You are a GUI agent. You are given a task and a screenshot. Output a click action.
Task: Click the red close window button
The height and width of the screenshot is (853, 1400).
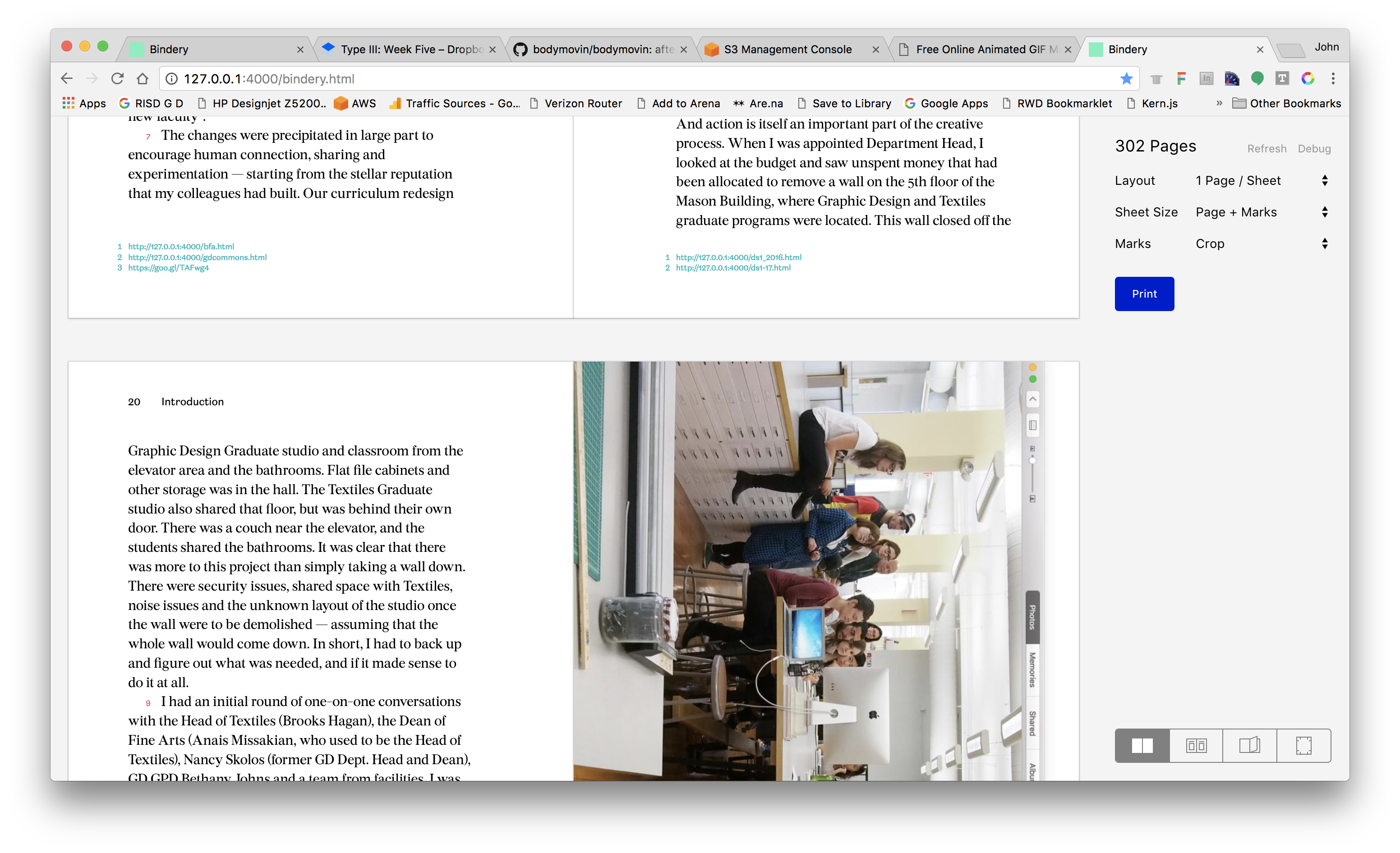click(66, 46)
